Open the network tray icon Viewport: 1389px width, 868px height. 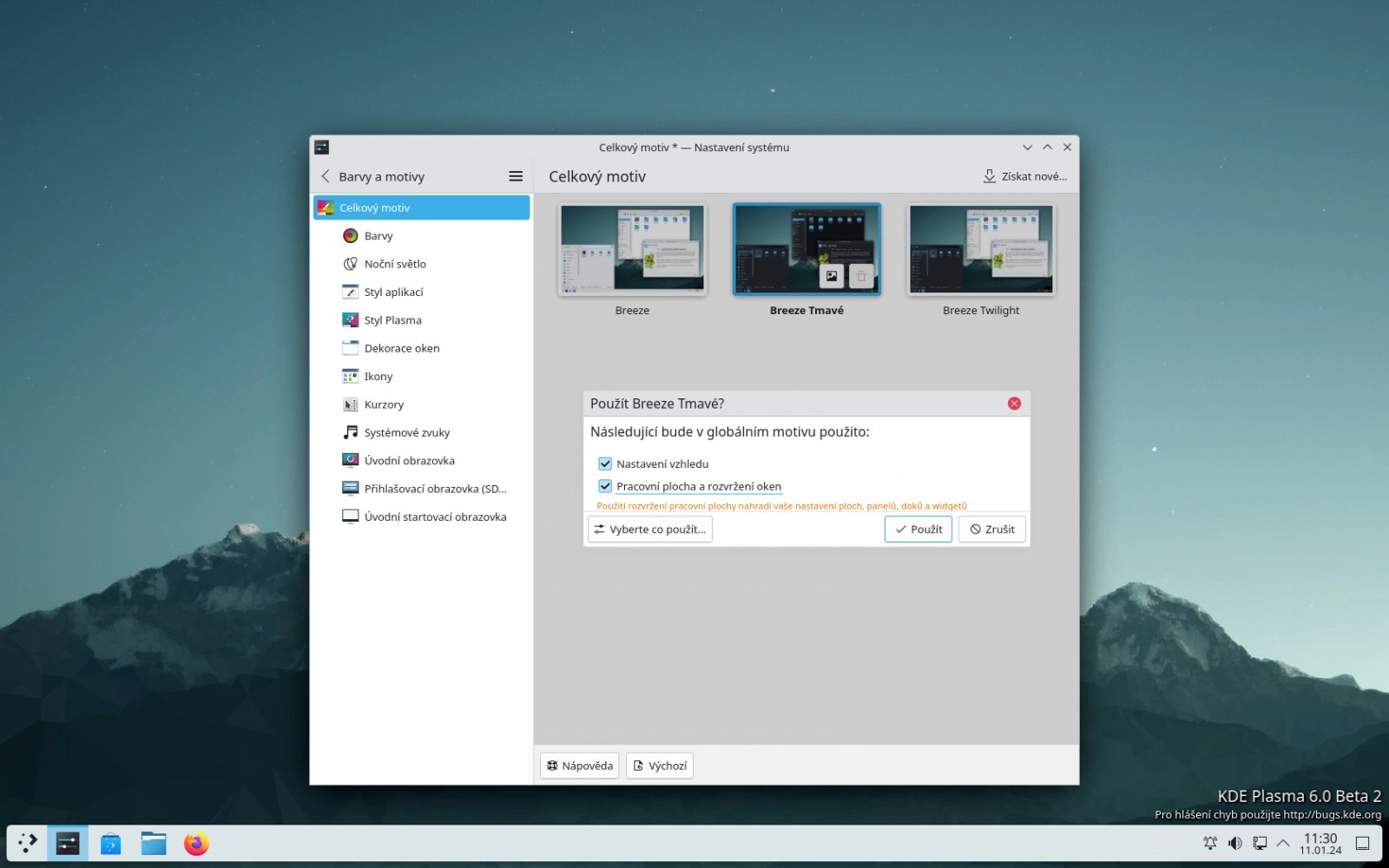pos(1260,843)
